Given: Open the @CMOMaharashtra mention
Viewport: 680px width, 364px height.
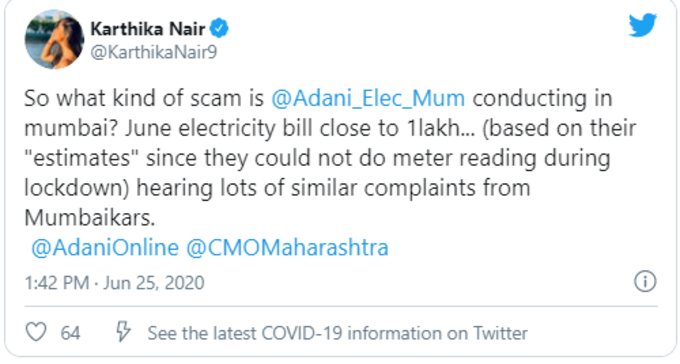Looking at the screenshot, I should [x=287, y=248].
